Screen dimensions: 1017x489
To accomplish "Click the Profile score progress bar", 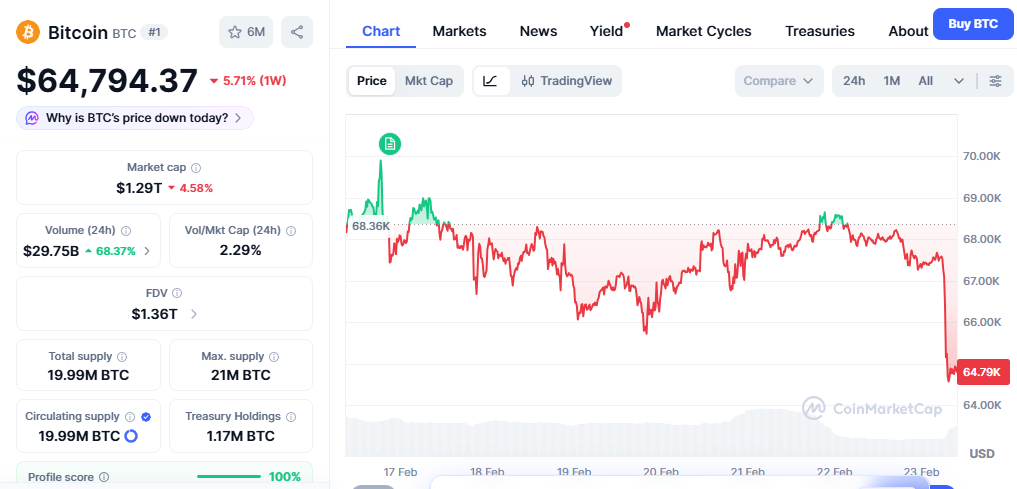I will pos(229,477).
